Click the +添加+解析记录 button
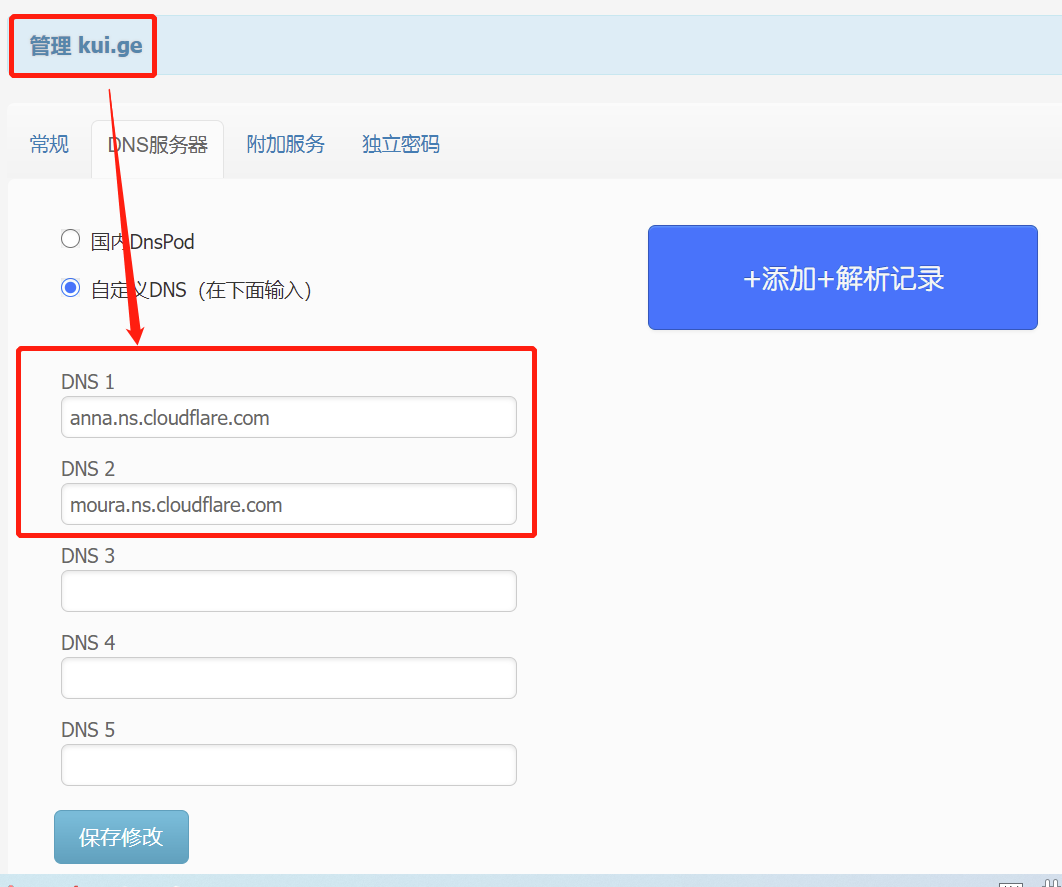 [842, 278]
